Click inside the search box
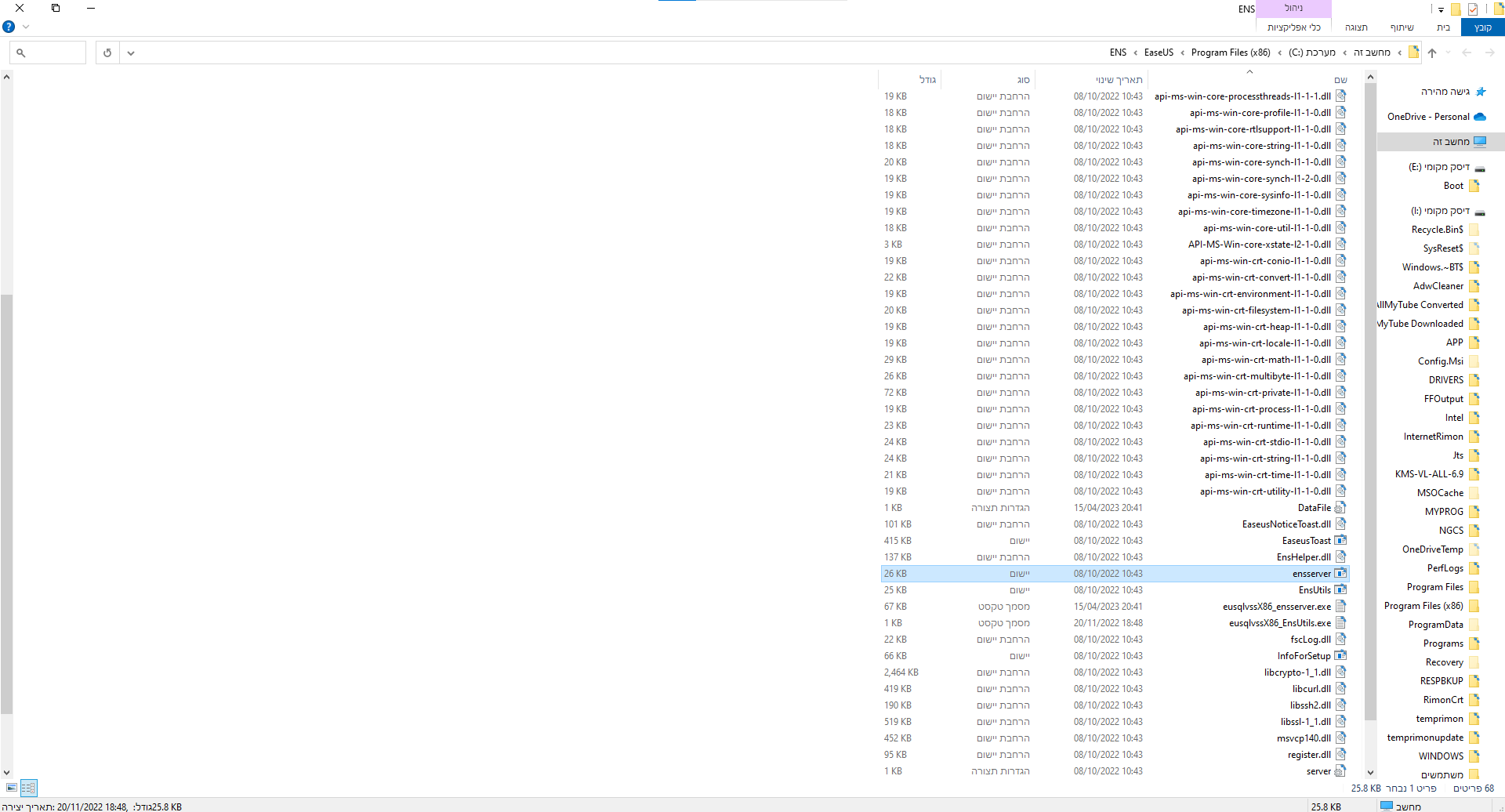The height and width of the screenshot is (812, 1505). click(47, 53)
